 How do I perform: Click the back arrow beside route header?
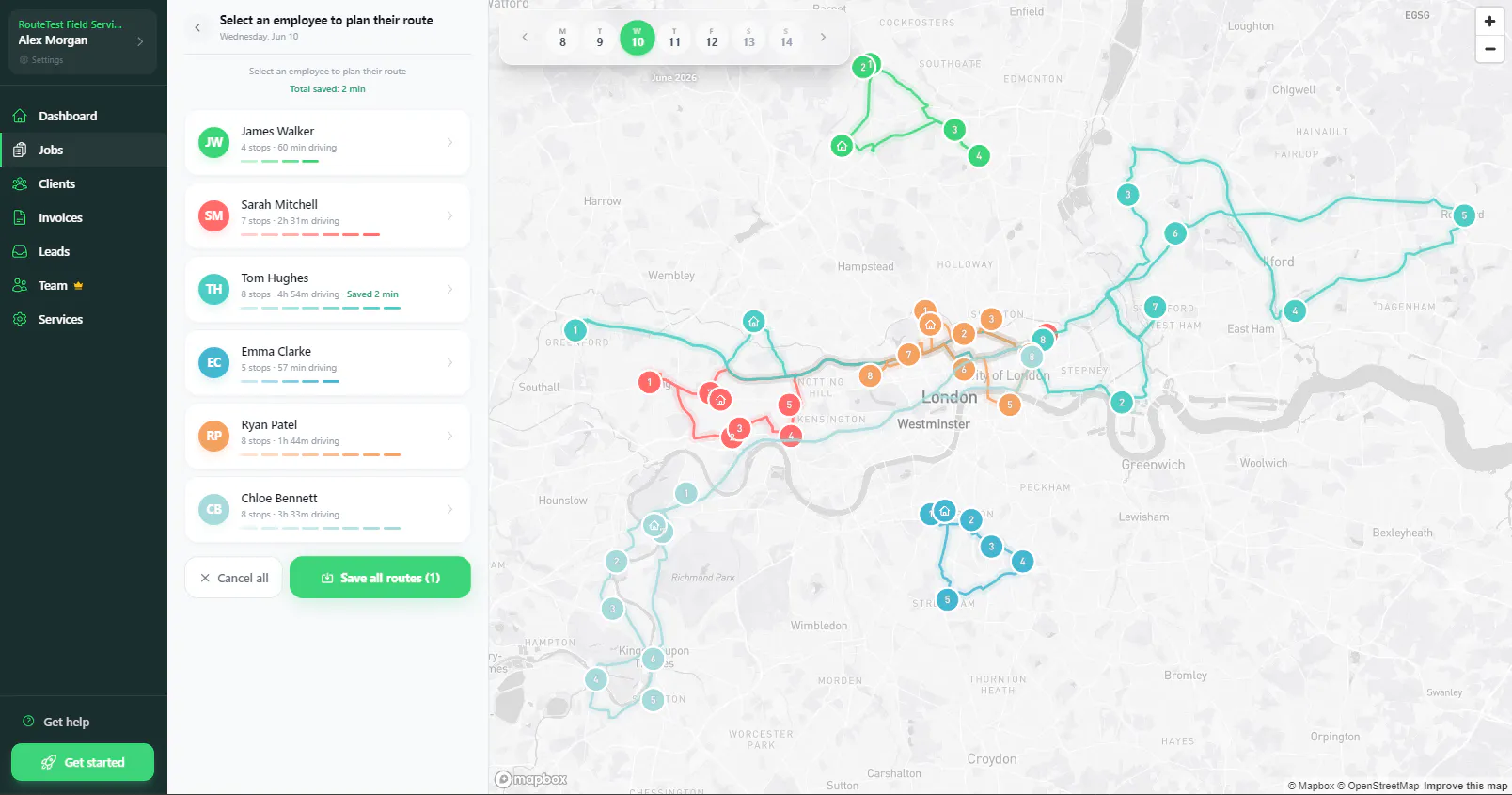pyautogui.click(x=197, y=27)
